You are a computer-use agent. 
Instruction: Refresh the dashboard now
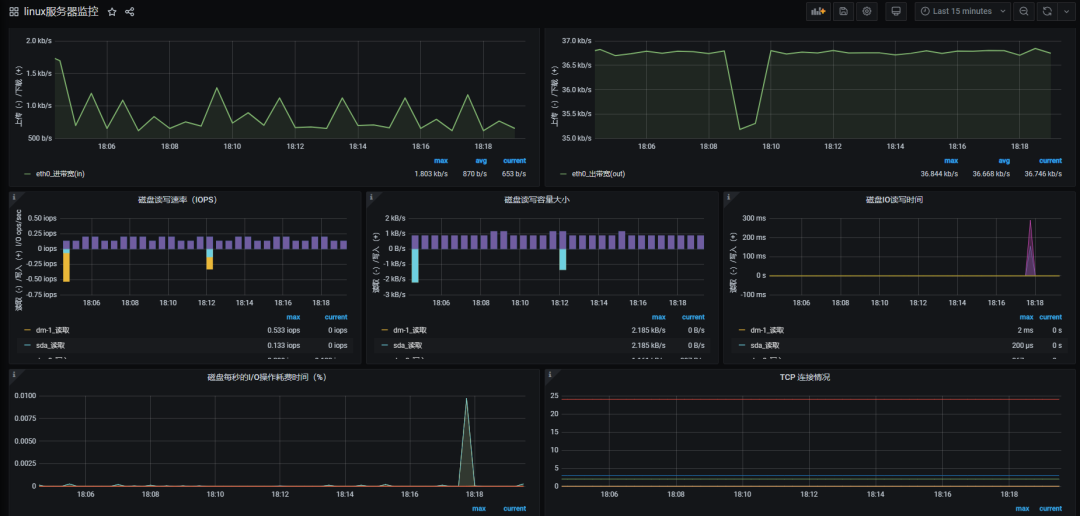tap(1047, 11)
